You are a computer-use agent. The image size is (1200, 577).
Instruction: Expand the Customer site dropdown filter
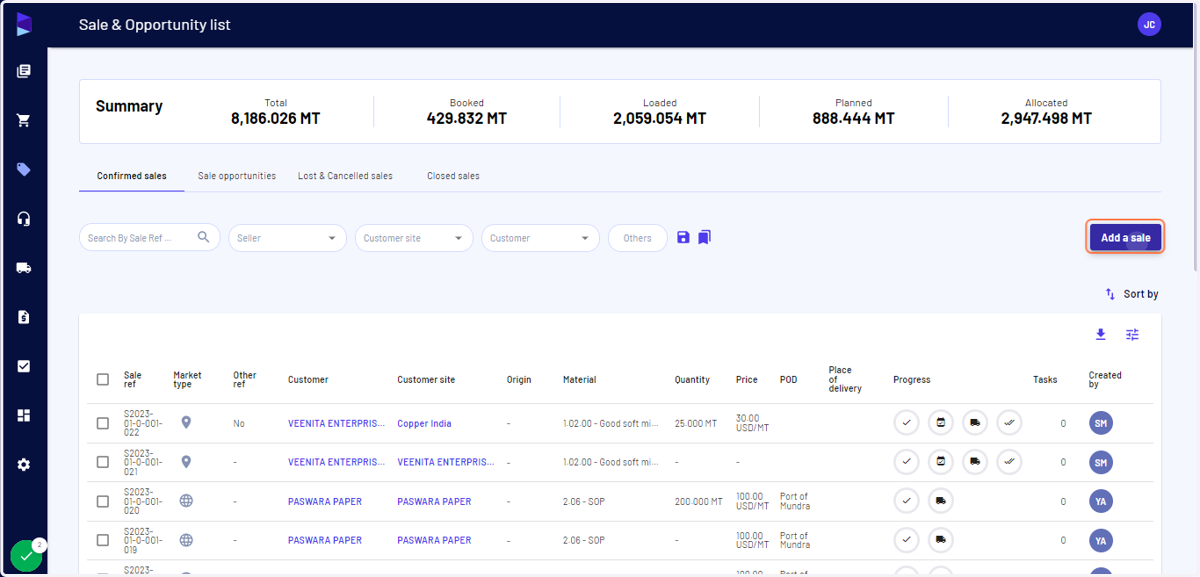(414, 238)
